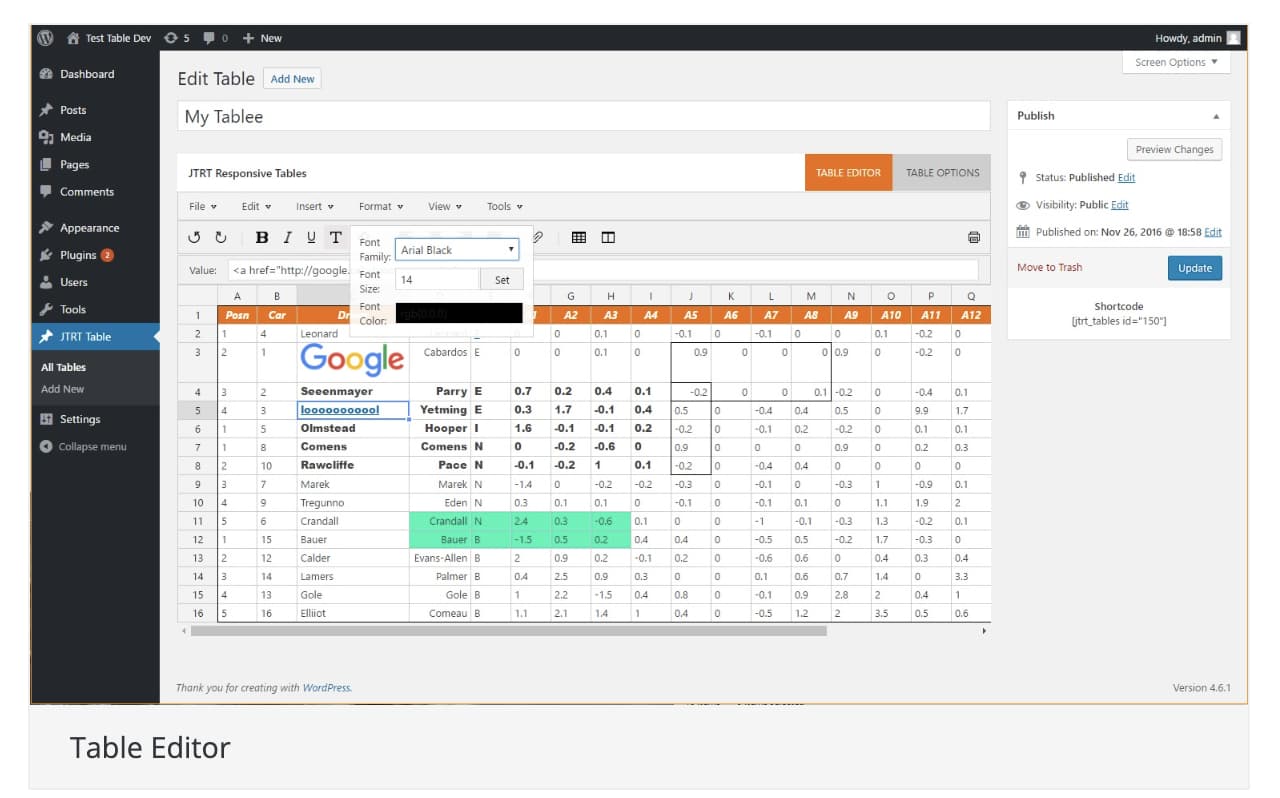Open the Font Family dropdown
This screenshot has width=1280, height=798.
(457, 250)
